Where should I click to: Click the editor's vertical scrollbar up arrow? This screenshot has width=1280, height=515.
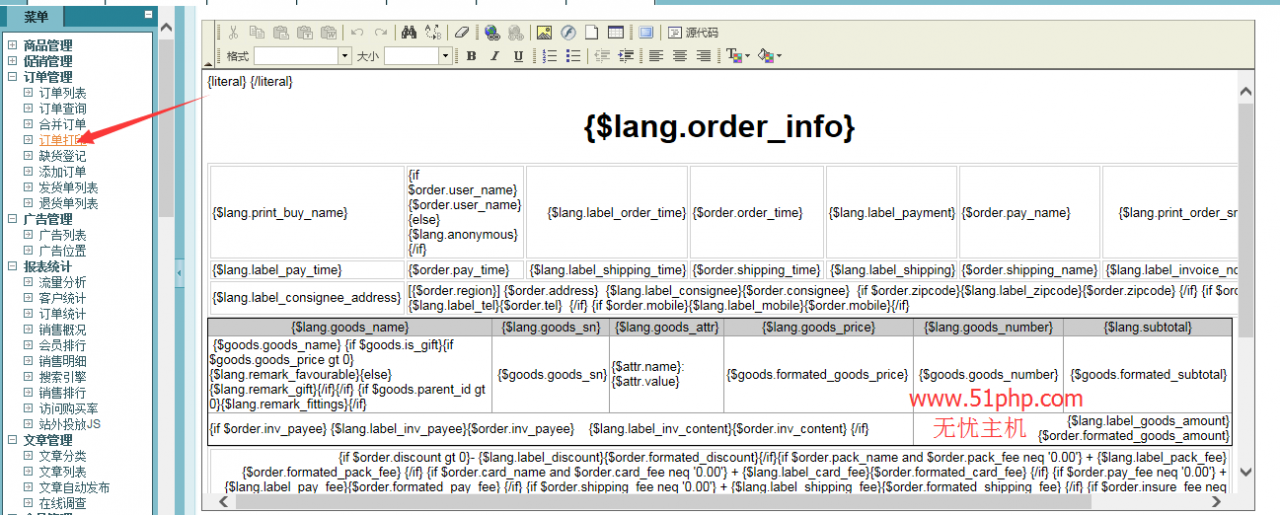(x=1245, y=92)
